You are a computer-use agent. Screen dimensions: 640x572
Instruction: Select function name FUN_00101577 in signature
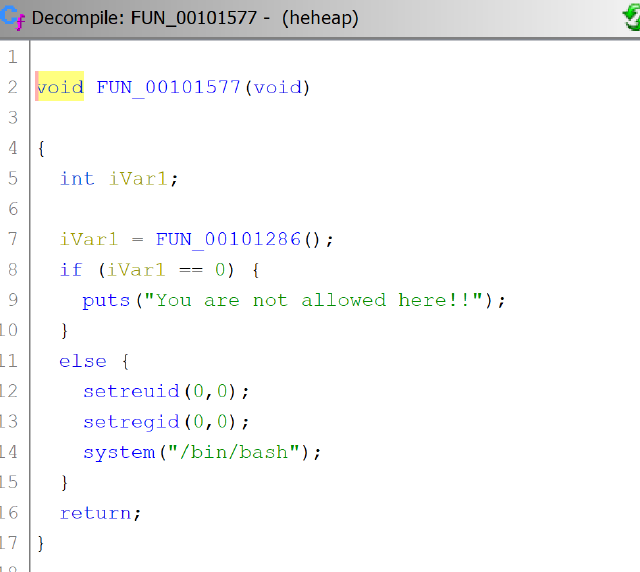click(x=168, y=87)
